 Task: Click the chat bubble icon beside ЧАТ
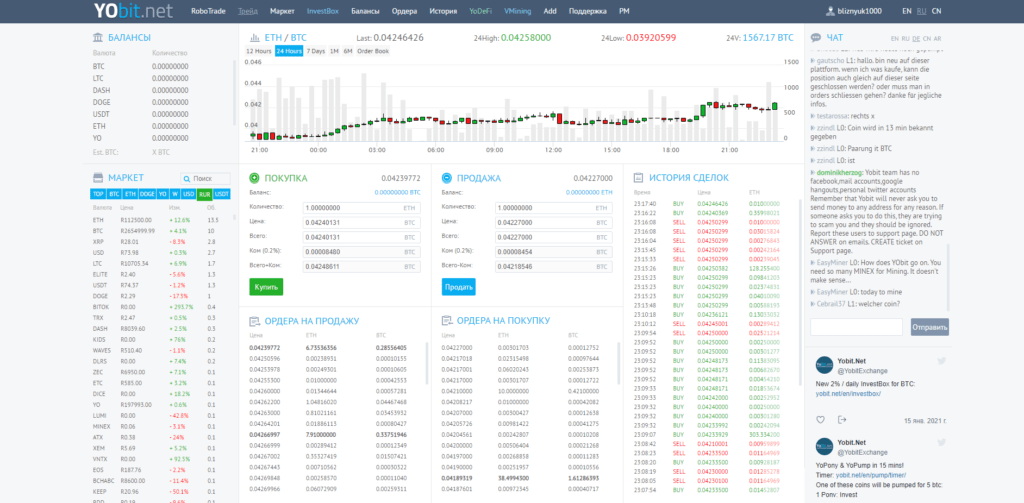[x=817, y=37]
